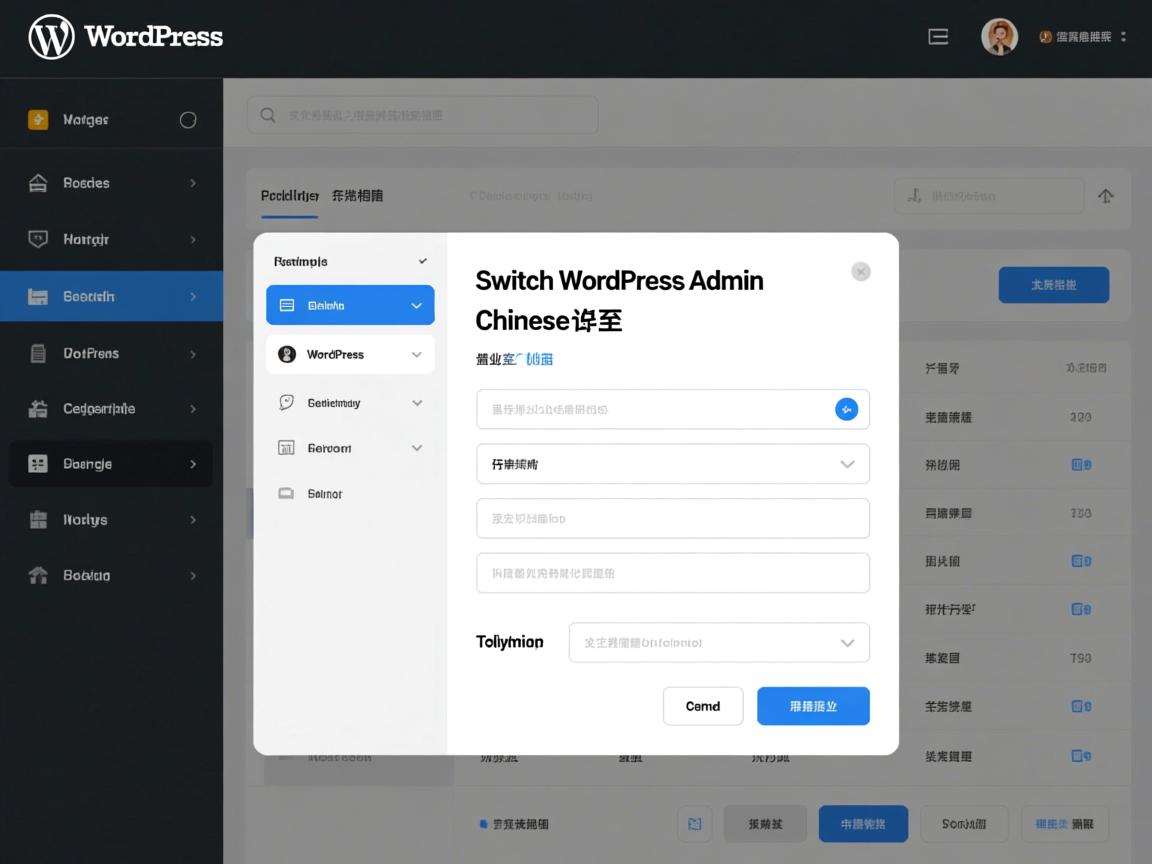Click the blue send arrow in the first input
This screenshot has height=864, width=1152.
[846, 409]
